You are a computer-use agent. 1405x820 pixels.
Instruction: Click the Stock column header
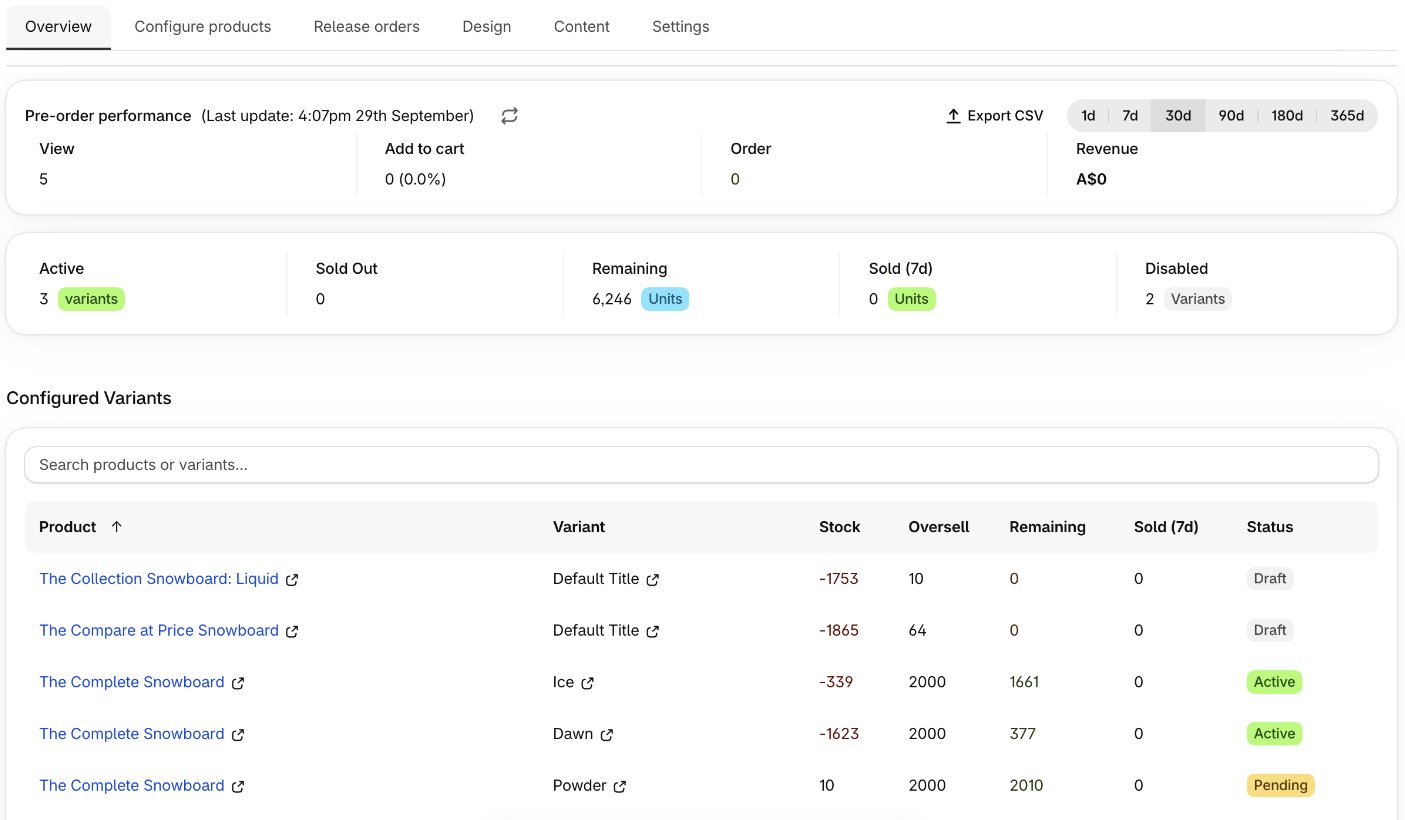point(840,527)
